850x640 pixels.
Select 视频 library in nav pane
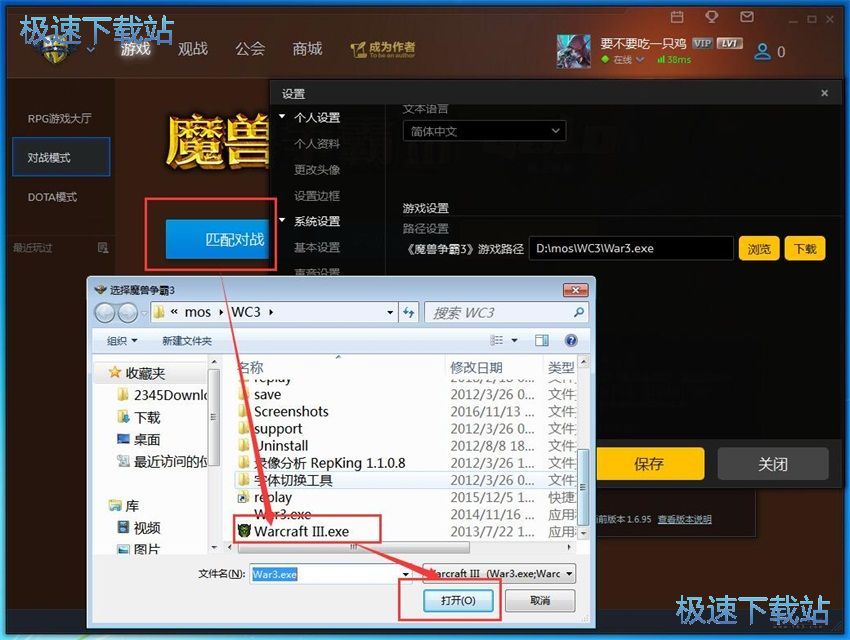pyautogui.click(x=139, y=527)
